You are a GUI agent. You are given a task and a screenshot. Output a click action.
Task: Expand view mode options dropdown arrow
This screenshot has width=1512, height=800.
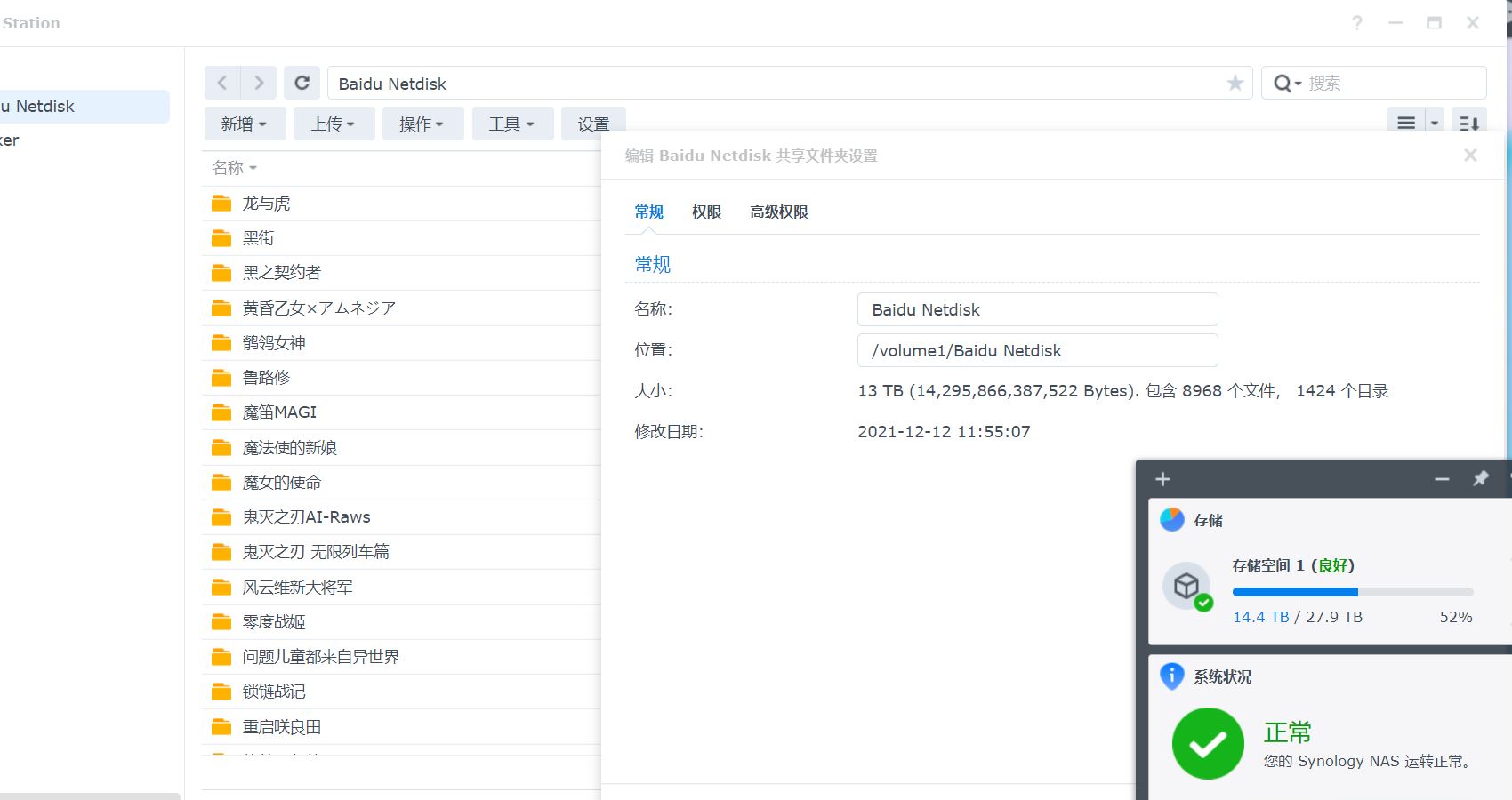tap(1434, 124)
